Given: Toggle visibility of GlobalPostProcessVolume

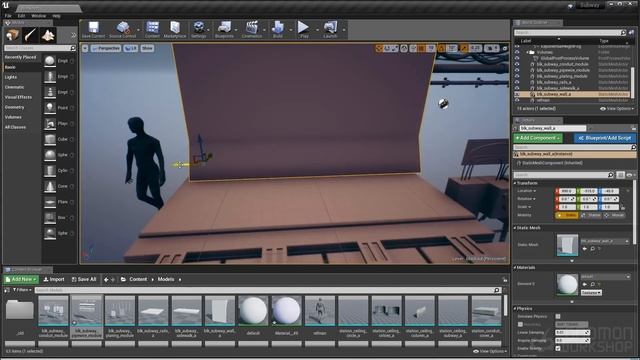Looking at the screenshot, I should pos(517,58).
